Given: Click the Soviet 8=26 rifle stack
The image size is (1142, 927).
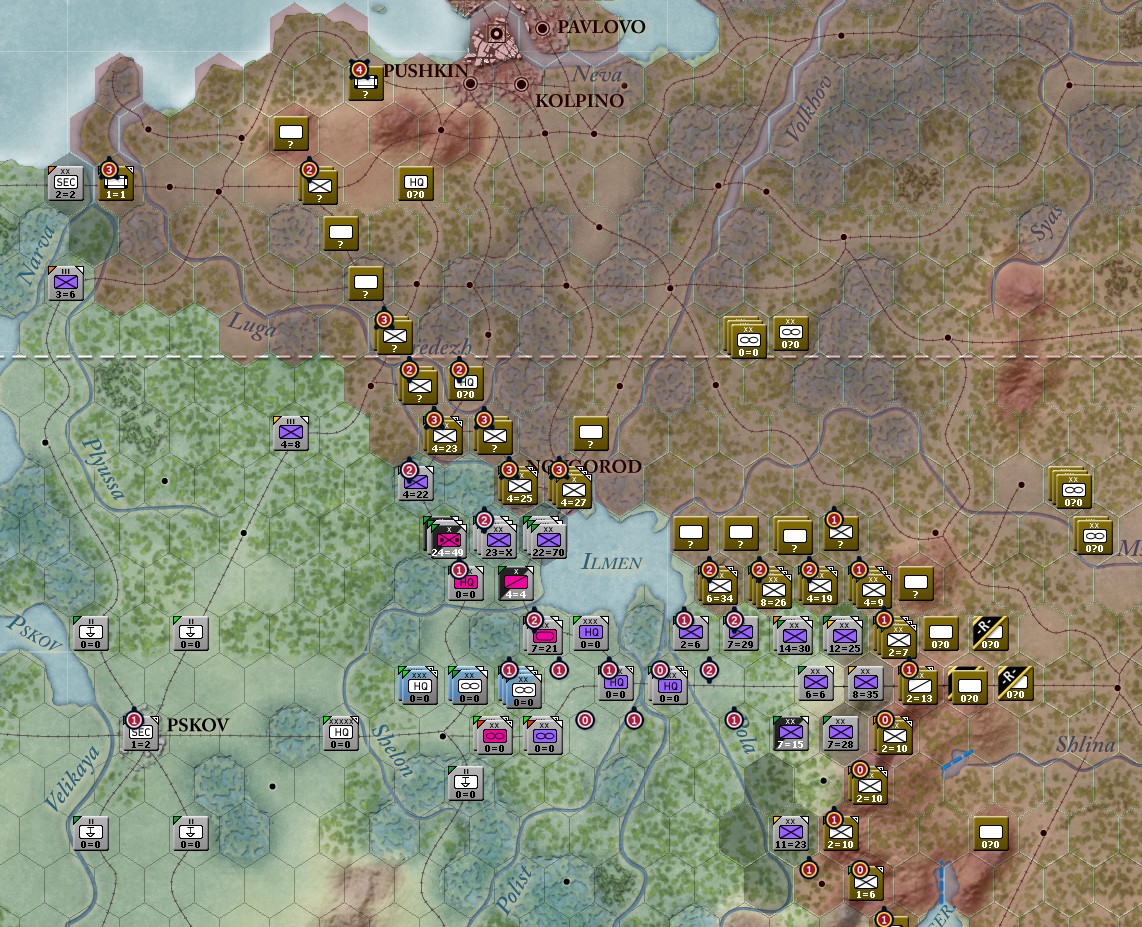Looking at the screenshot, I should pyautogui.click(x=772, y=587).
